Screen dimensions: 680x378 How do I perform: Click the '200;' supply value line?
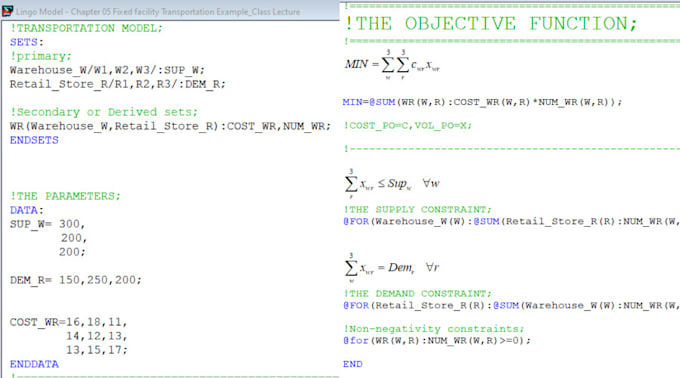tap(73, 252)
